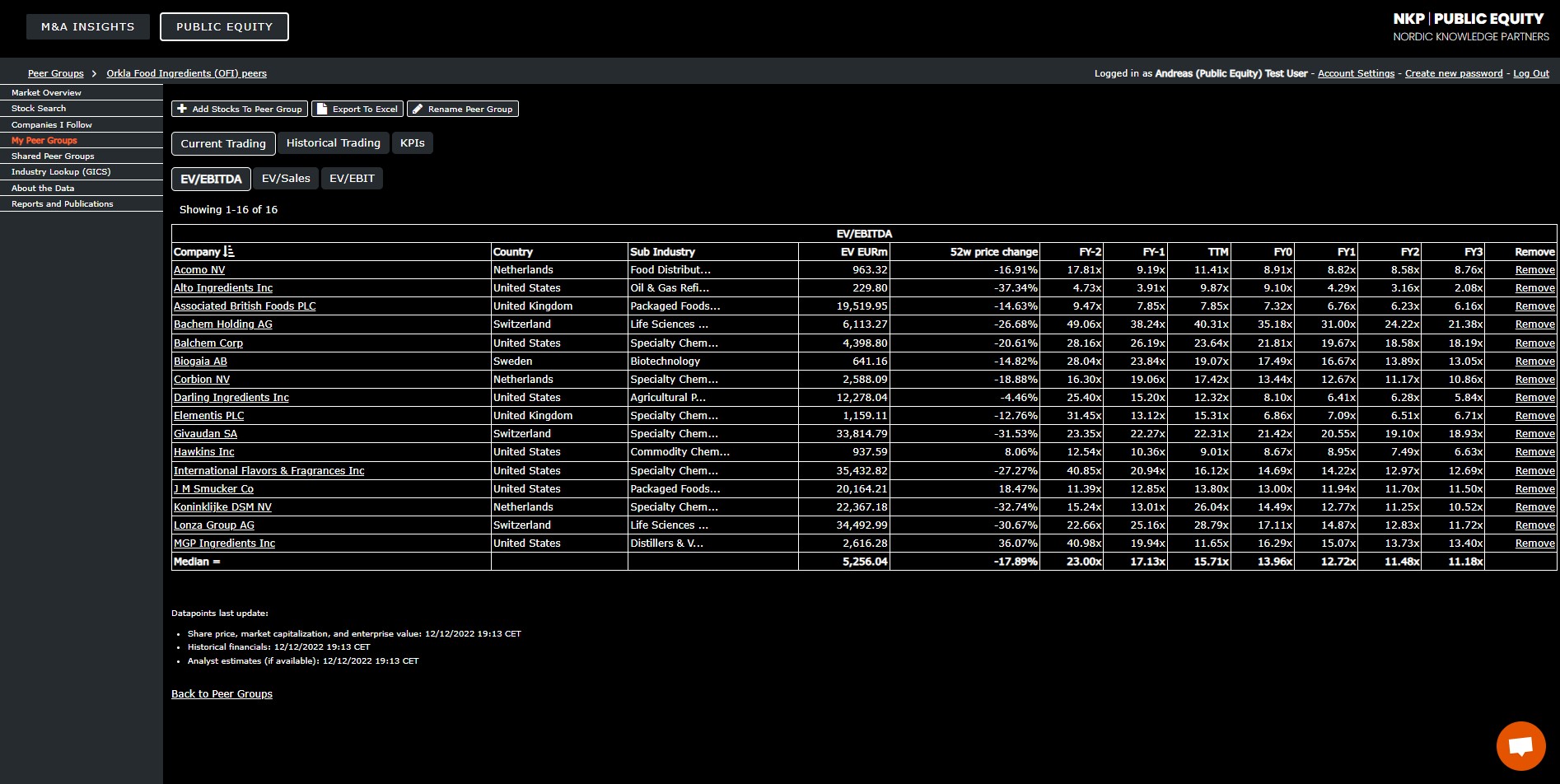This screenshot has width=1560, height=784.
Task: Open Industry Lookup (GICS)
Action: 61,172
